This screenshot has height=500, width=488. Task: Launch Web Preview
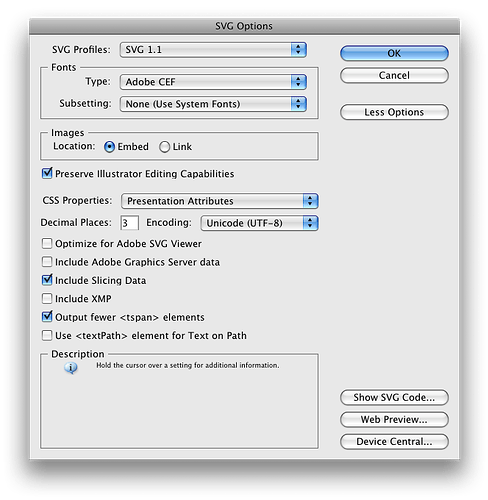(394, 419)
